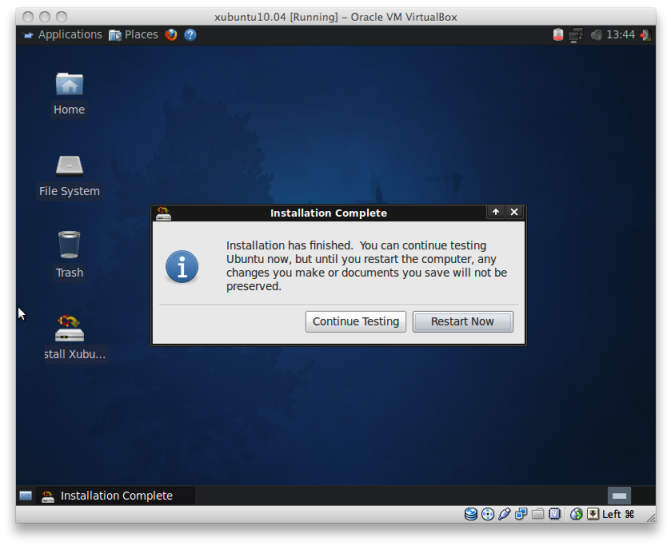Click the 13:44 panel clock
The height and width of the screenshot is (546, 671).
621,35
